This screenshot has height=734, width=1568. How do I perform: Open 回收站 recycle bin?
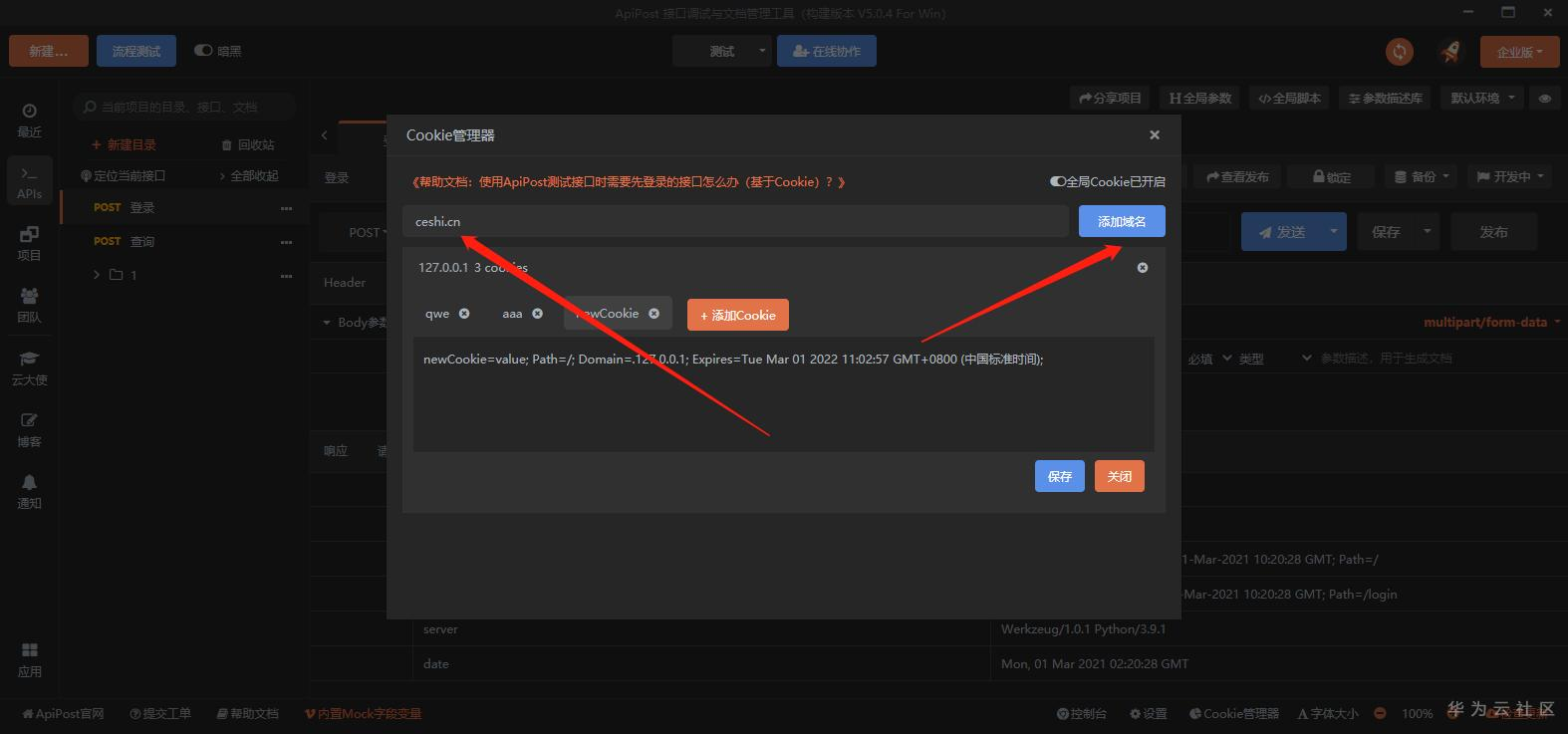pos(248,145)
